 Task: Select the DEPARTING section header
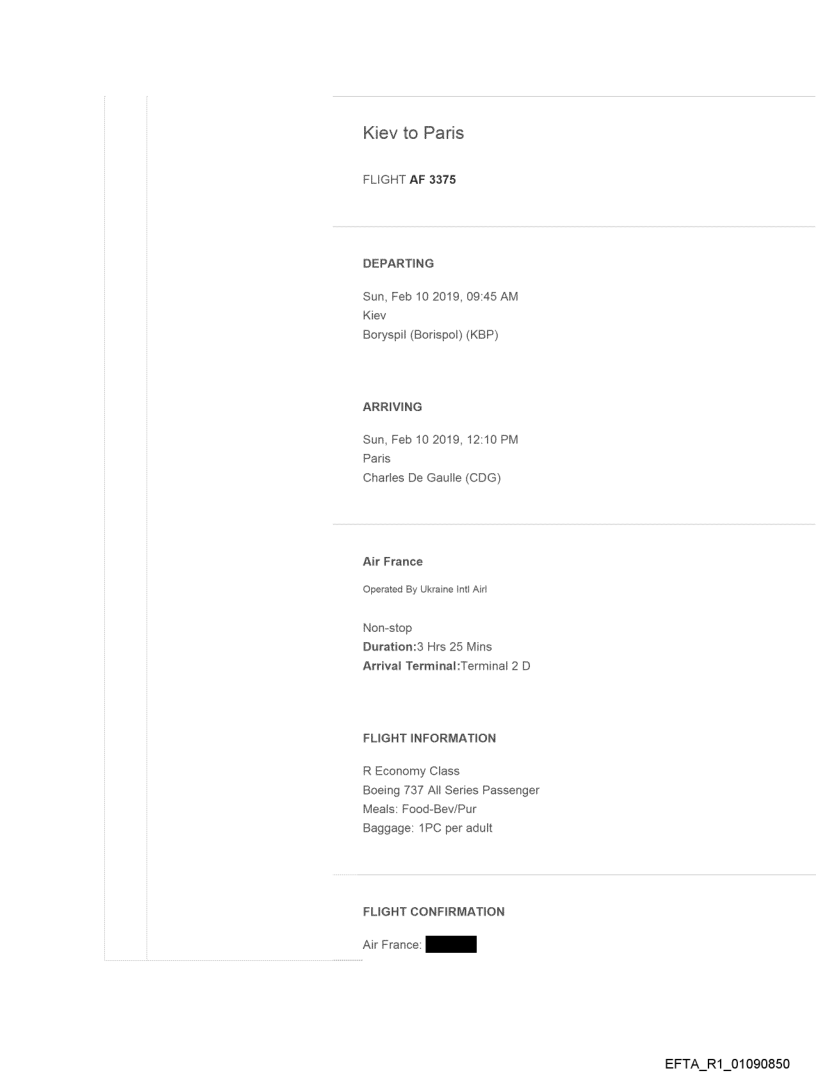pyautogui.click(x=398, y=264)
